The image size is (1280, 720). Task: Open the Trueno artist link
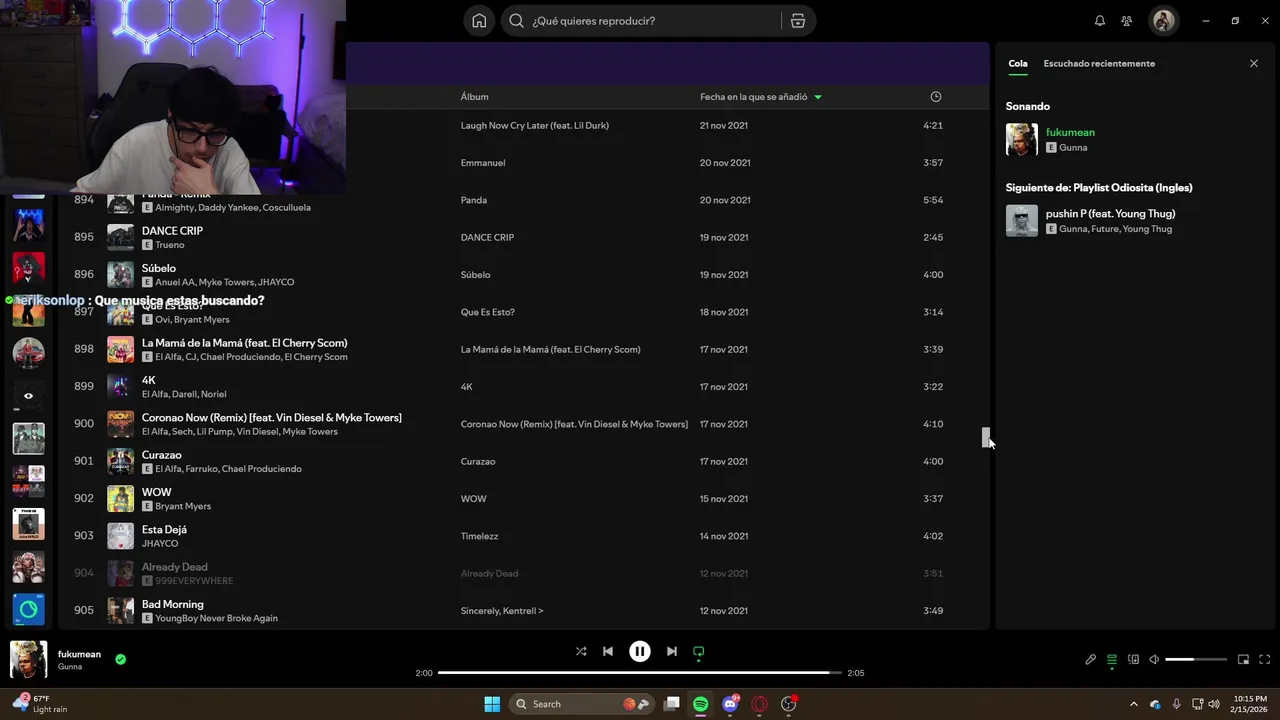click(170, 245)
